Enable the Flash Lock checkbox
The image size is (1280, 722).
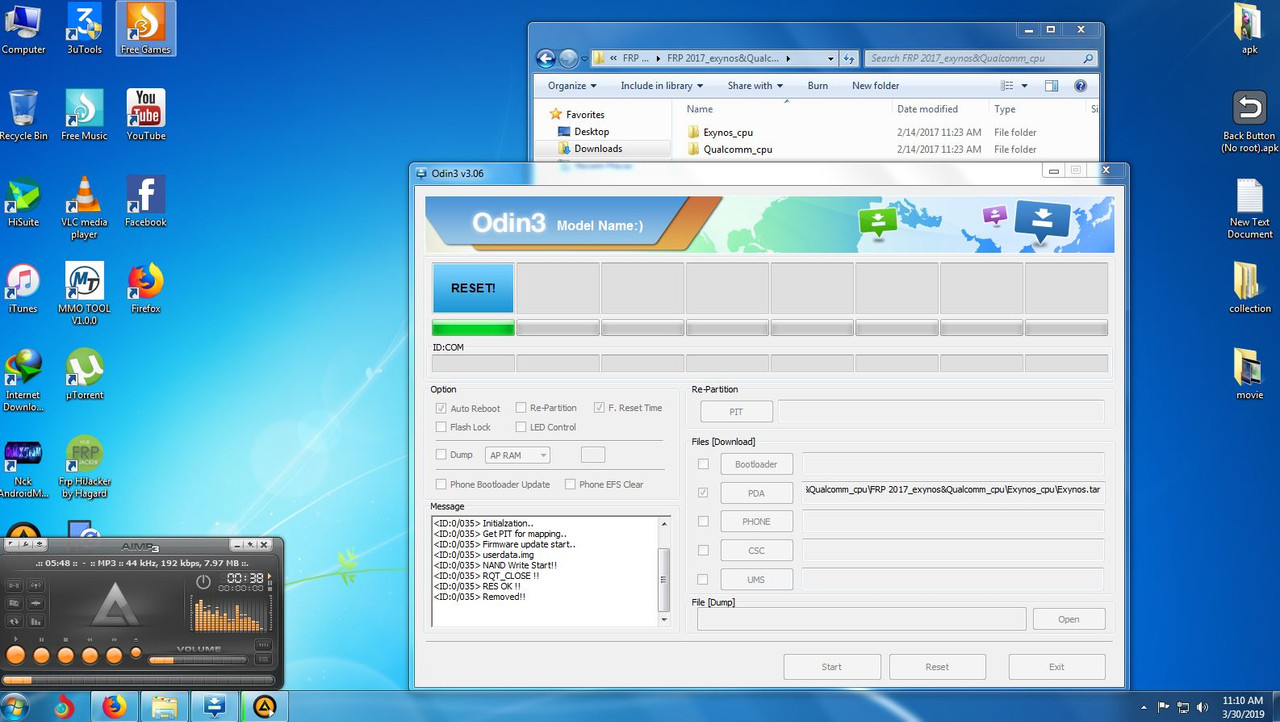click(441, 427)
